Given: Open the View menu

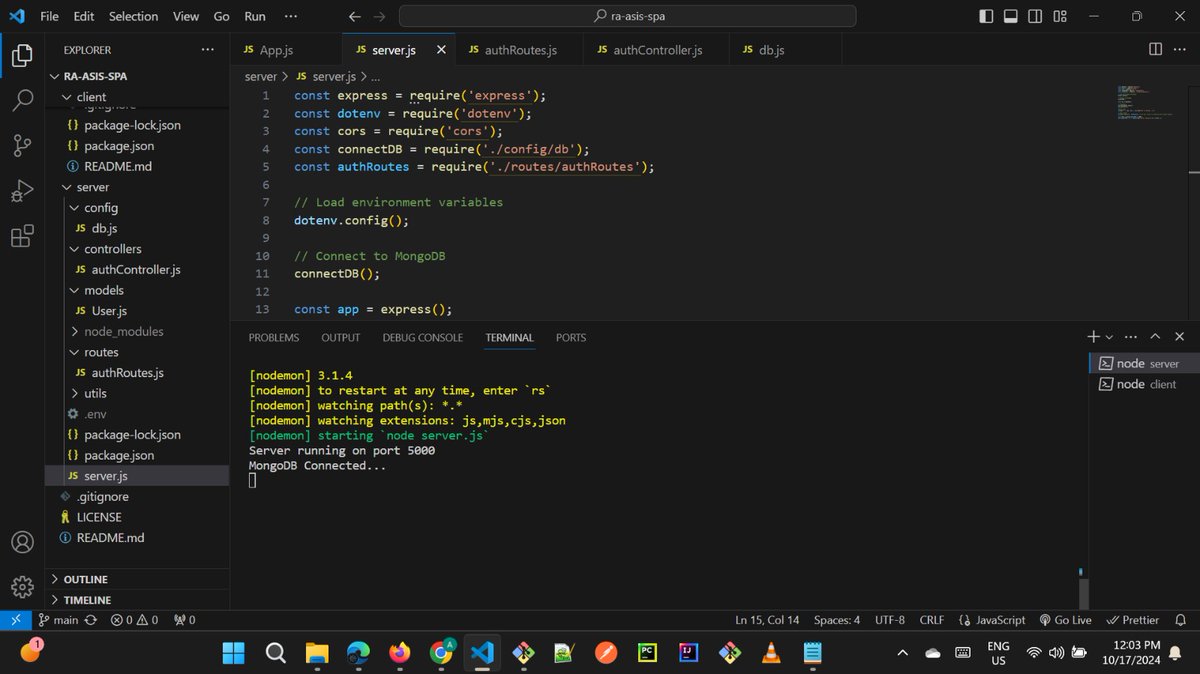Looking at the screenshot, I should (186, 16).
